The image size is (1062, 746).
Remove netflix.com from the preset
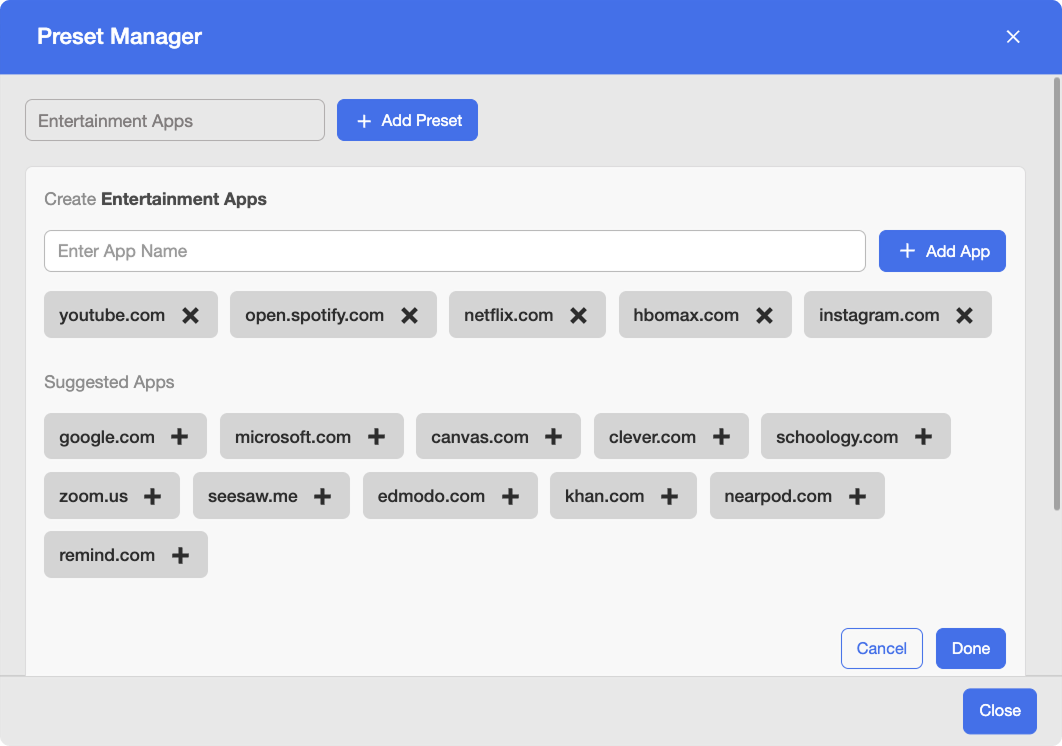coord(578,315)
